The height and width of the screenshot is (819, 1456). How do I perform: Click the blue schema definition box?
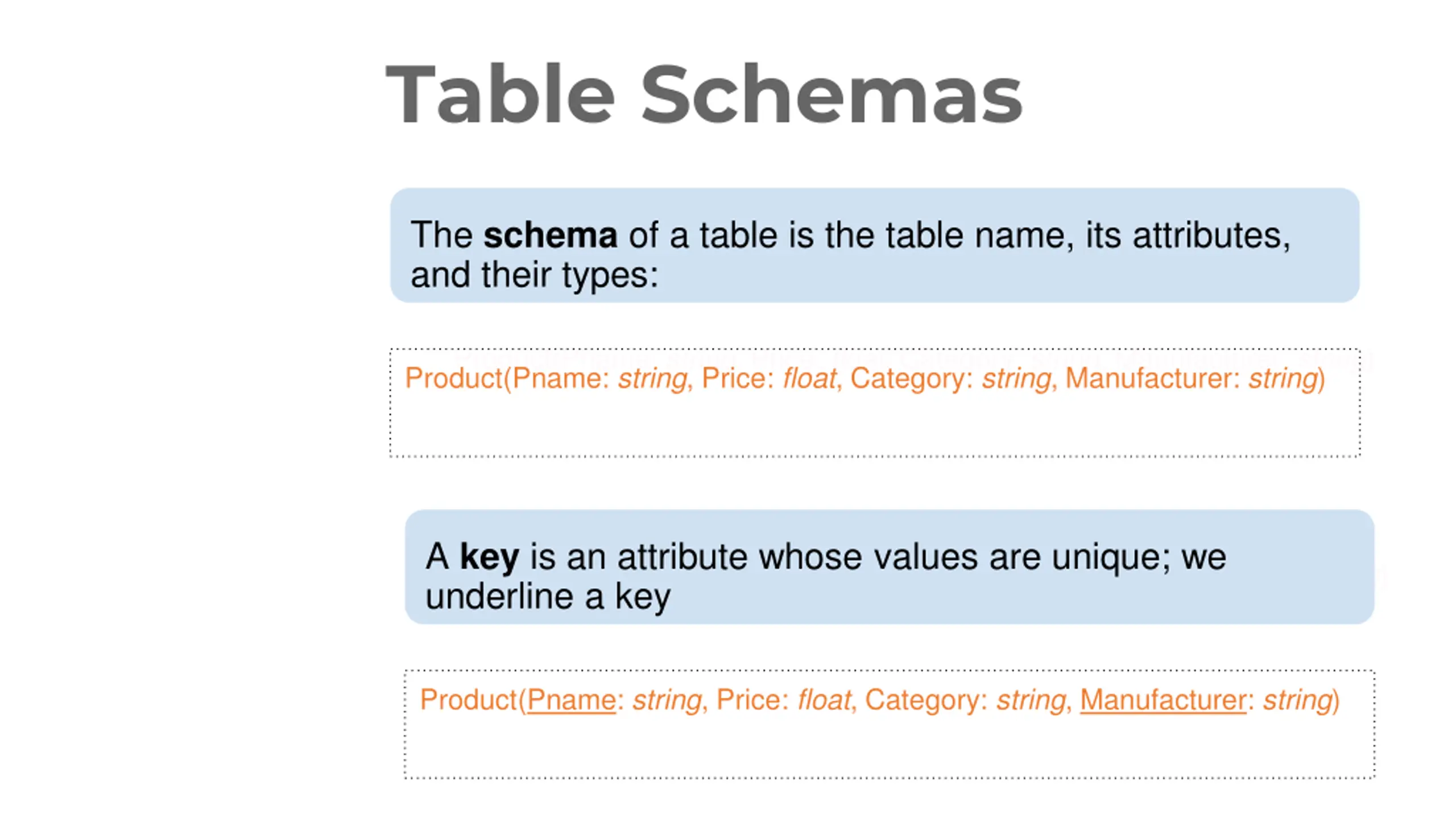(875, 245)
